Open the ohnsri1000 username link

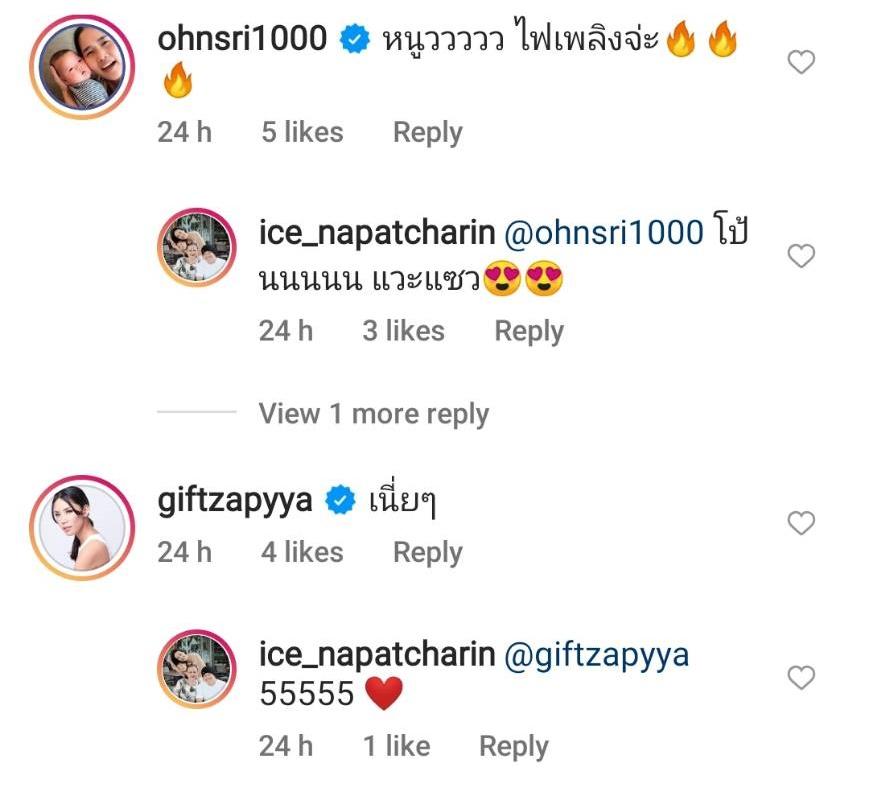point(242,39)
